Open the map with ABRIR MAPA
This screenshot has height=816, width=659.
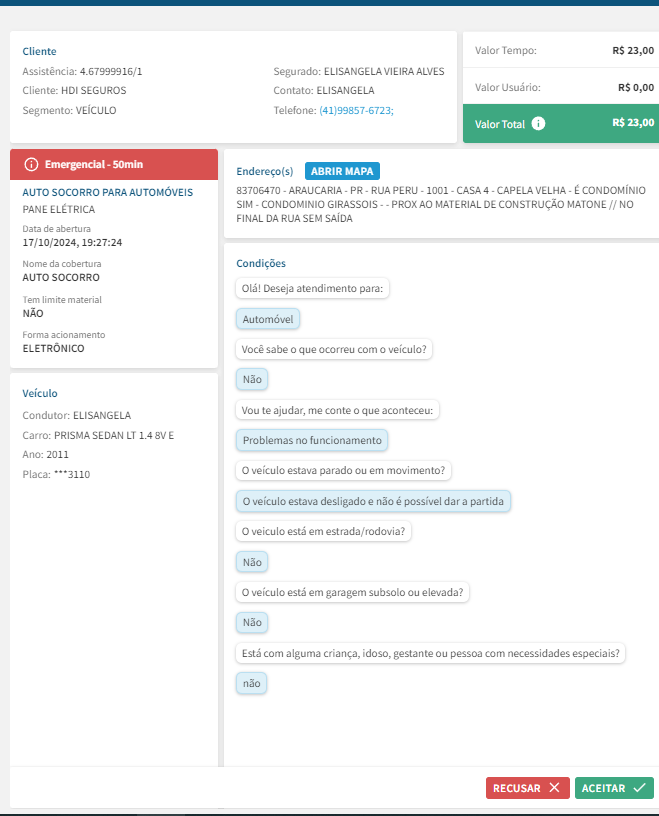[342, 171]
